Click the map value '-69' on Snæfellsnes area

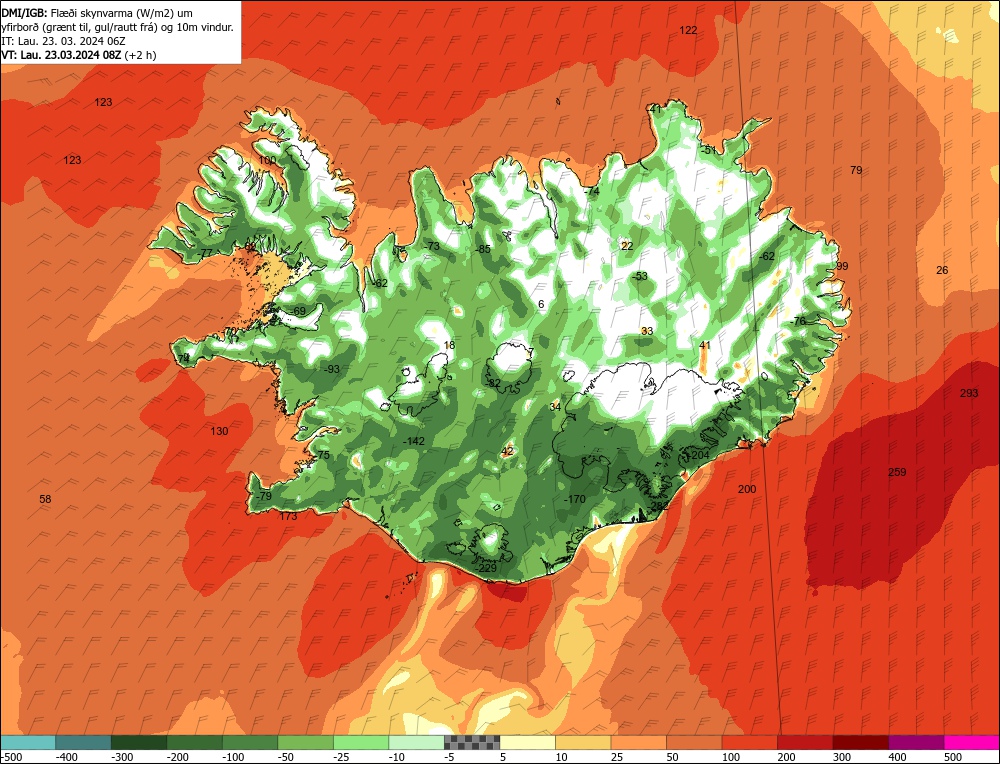298,311
